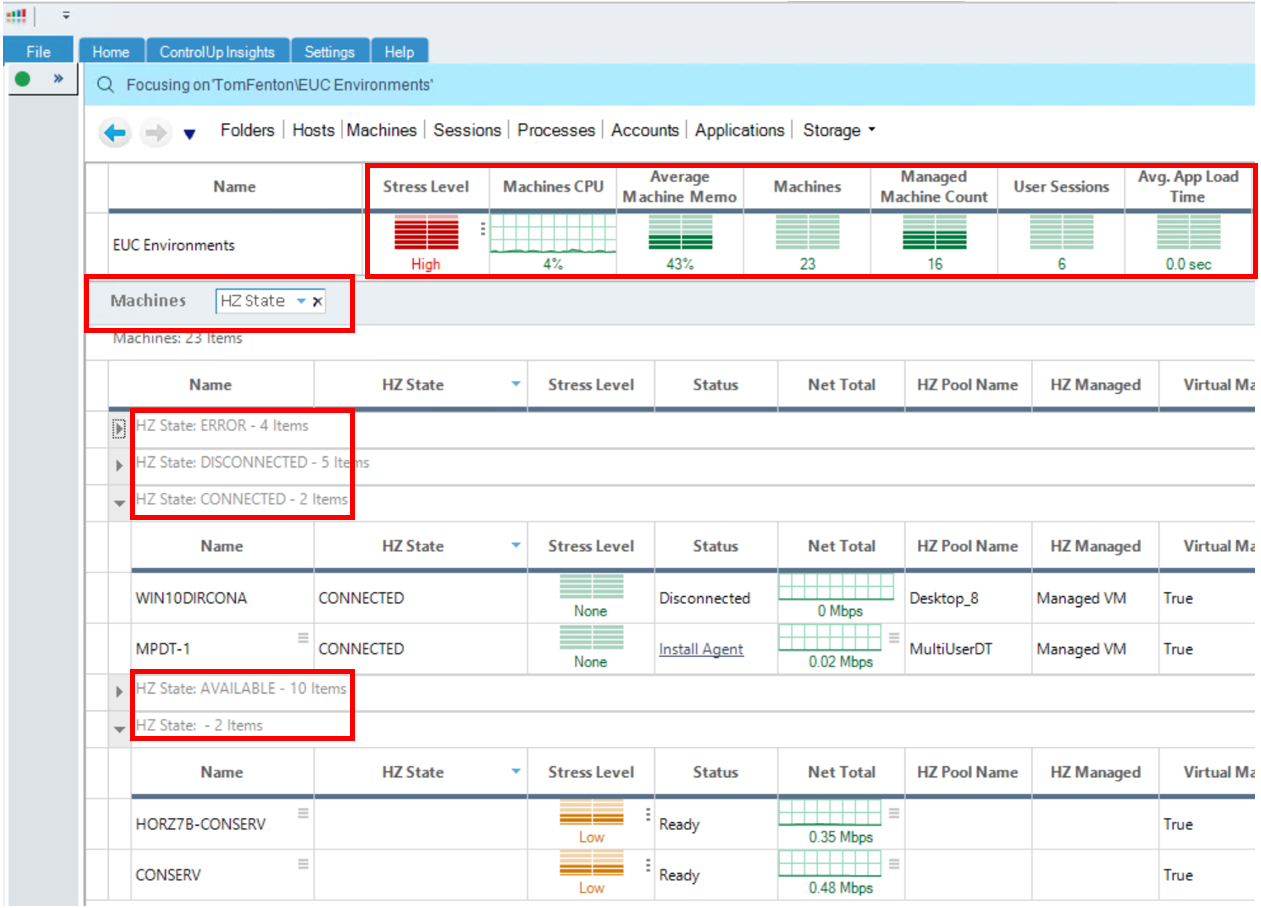Image resolution: width=1261 pixels, height=908 pixels.
Task: Open menu dots beside CONSERV stress level
Action: pyautogui.click(x=647, y=864)
